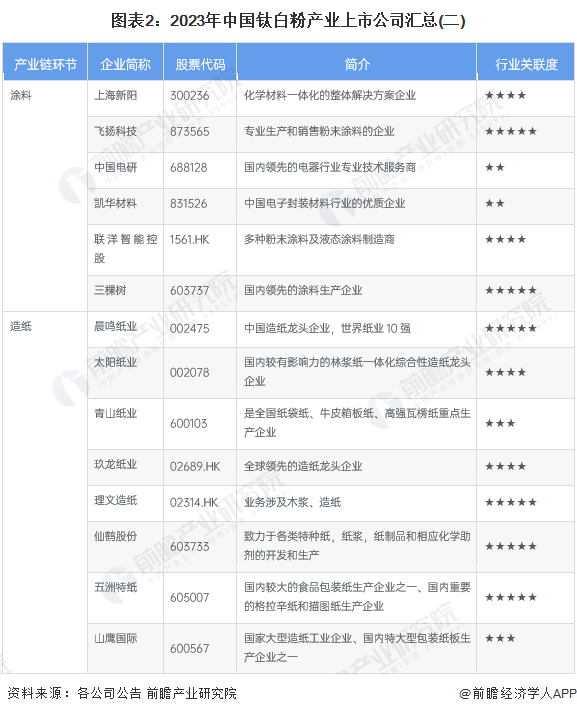The image size is (577, 714).
Task: Click the 企业简称 column header
Action: 126,63
